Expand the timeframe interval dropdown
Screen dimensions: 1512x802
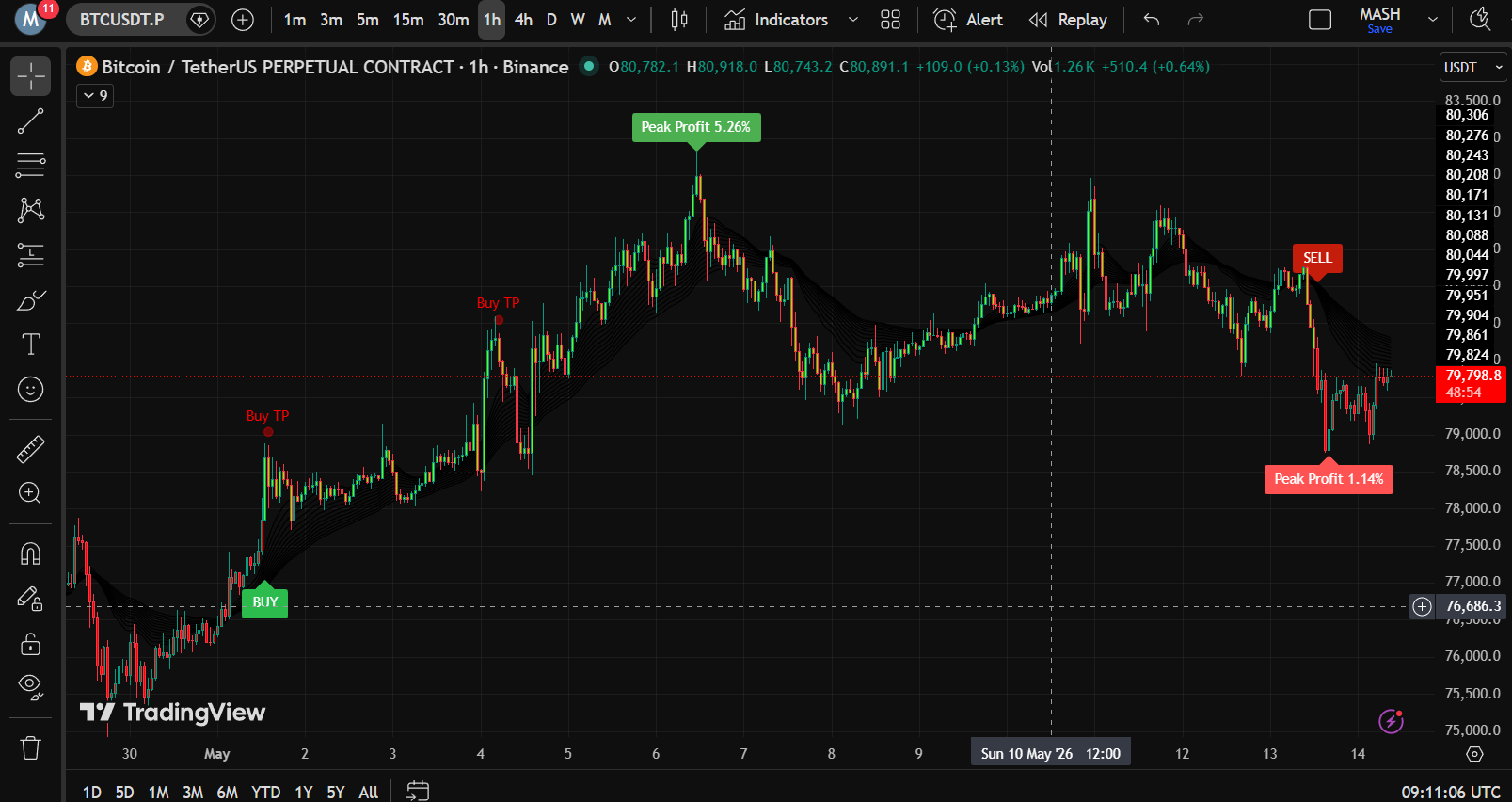[631, 20]
